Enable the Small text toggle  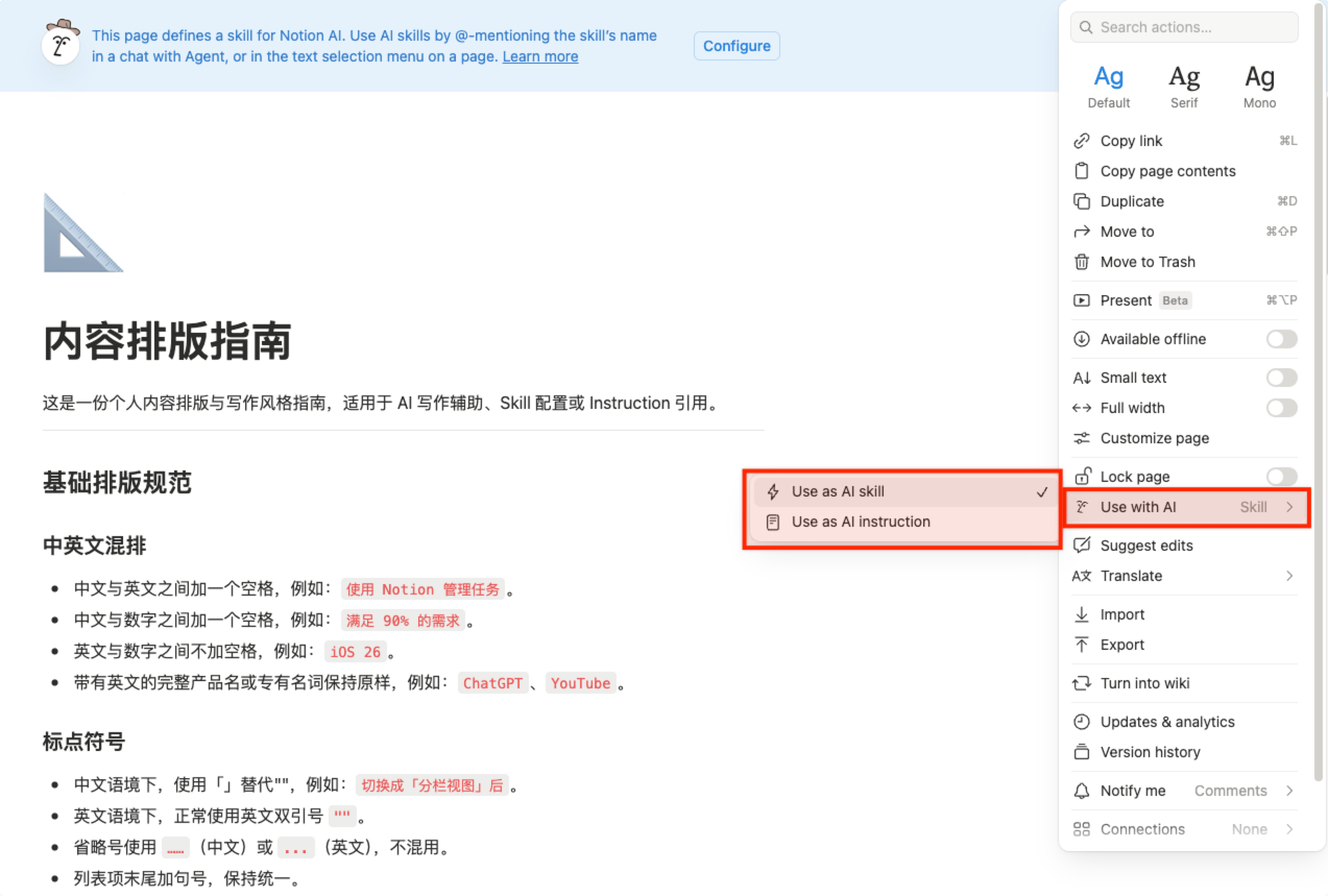(1281, 378)
